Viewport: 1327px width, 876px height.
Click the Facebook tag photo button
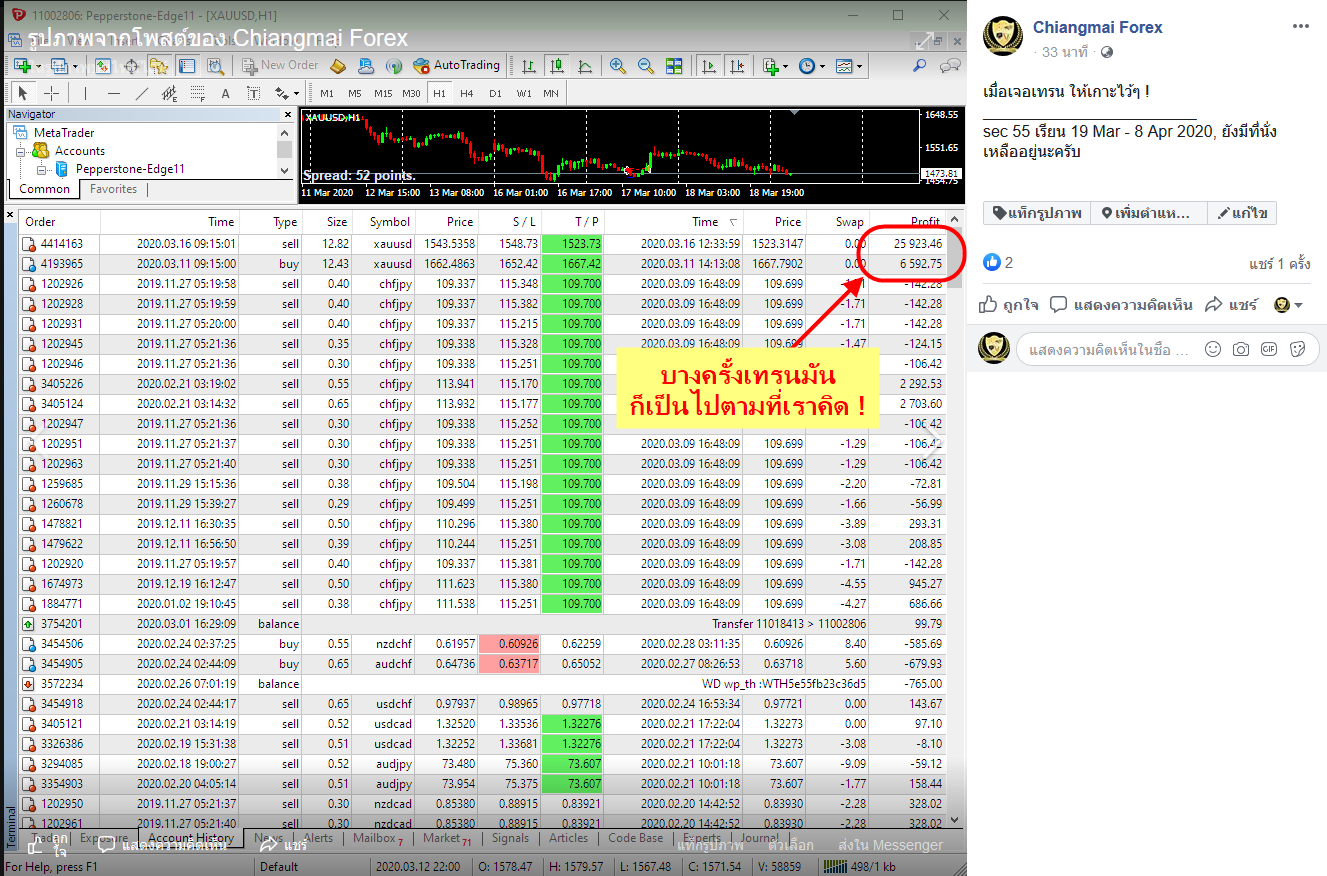pyautogui.click(x=1037, y=213)
